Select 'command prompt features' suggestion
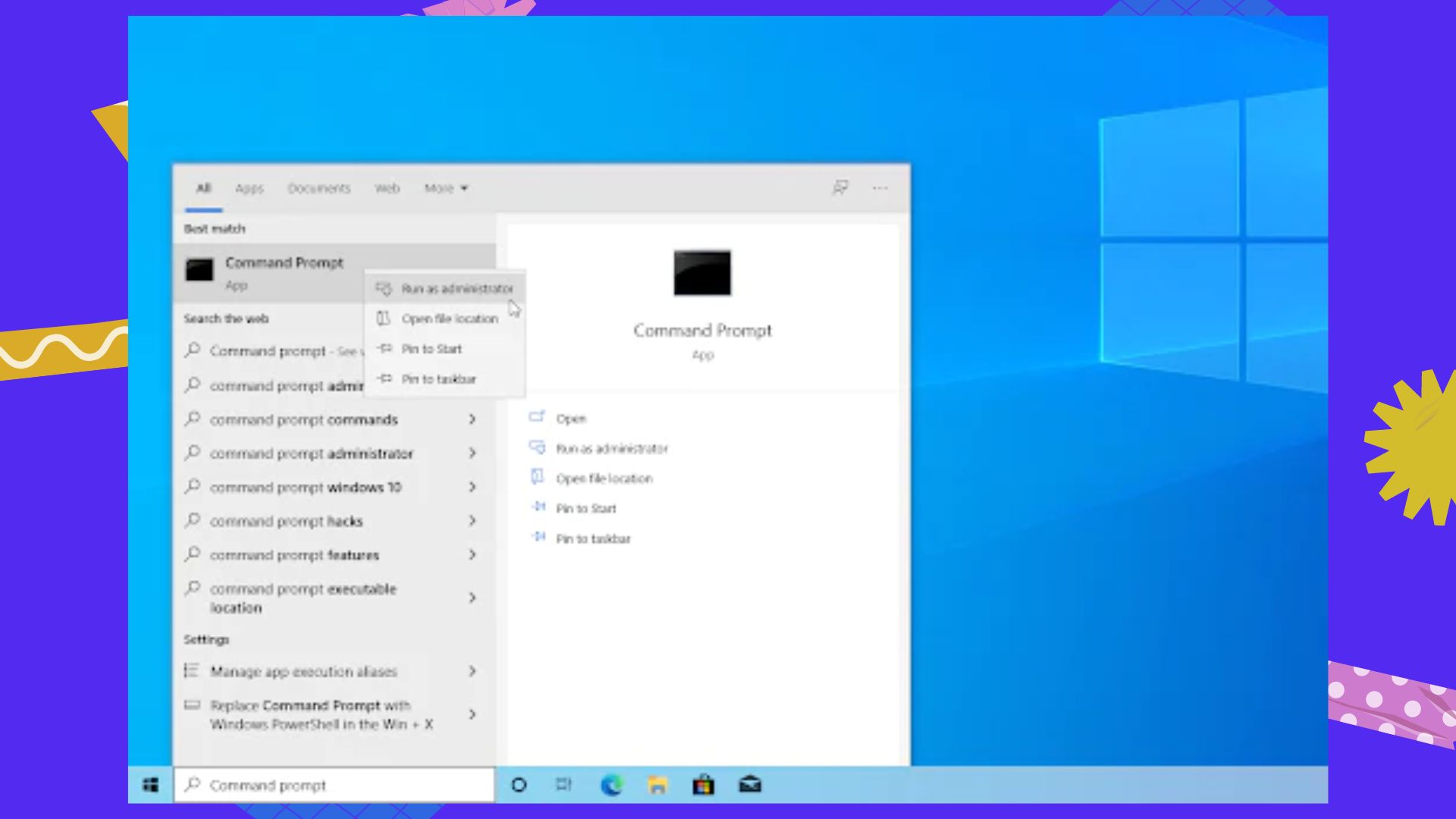The height and width of the screenshot is (819, 1456). coord(334,555)
